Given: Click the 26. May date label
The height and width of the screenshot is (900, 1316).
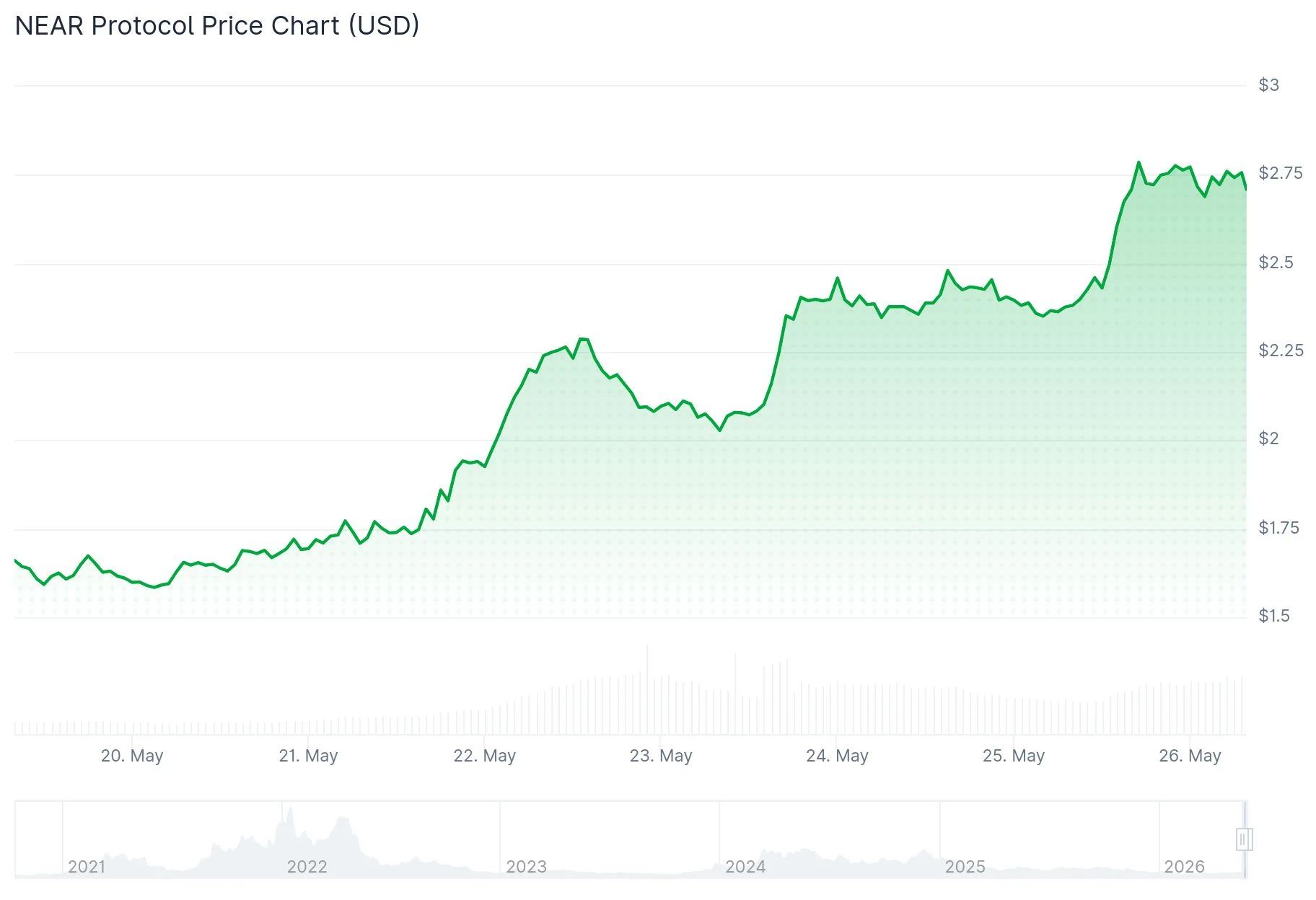Looking at the screenshot, I should click(1190, 756).
